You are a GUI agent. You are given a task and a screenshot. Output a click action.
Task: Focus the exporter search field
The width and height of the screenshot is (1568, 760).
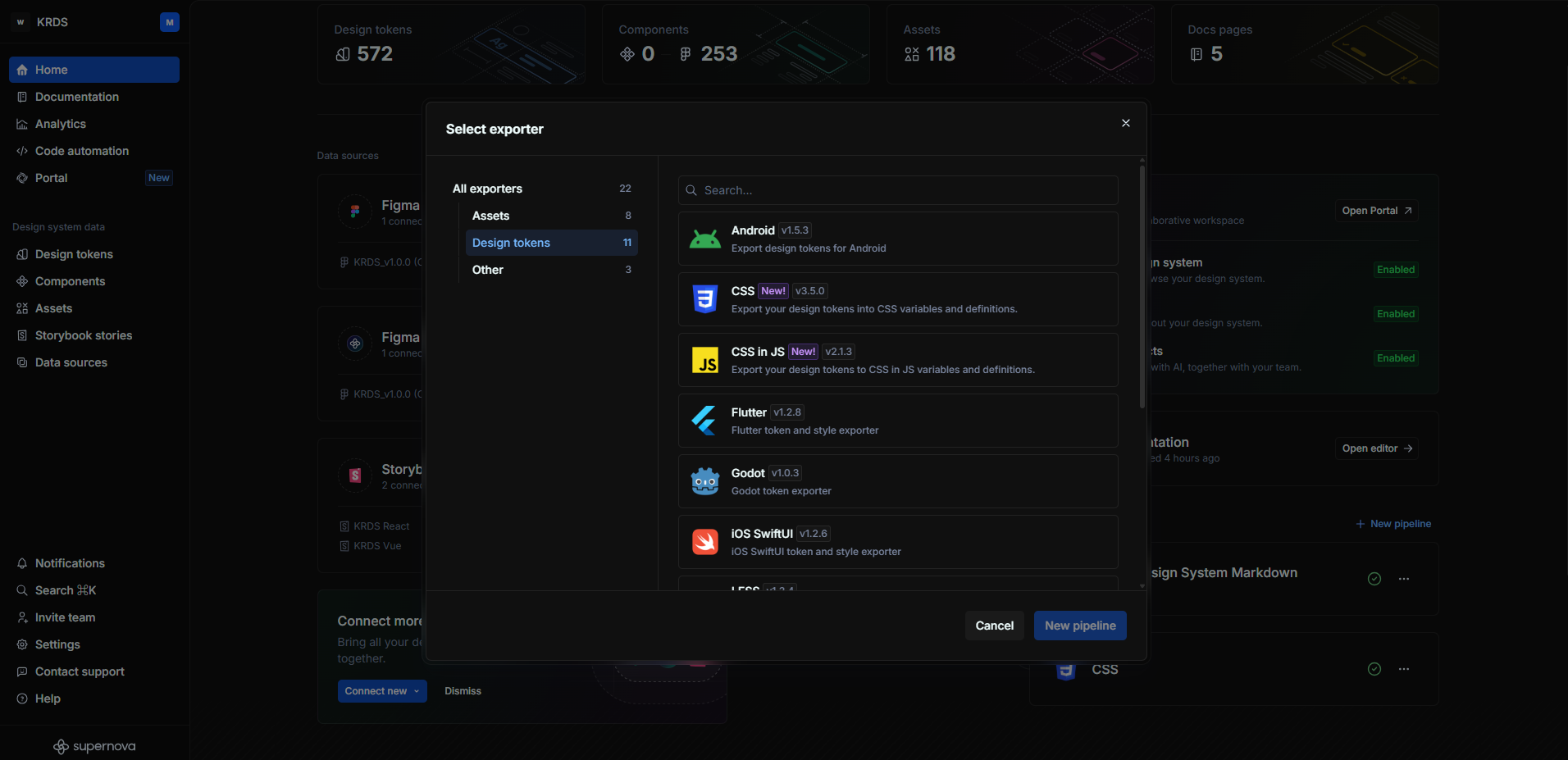898,190
